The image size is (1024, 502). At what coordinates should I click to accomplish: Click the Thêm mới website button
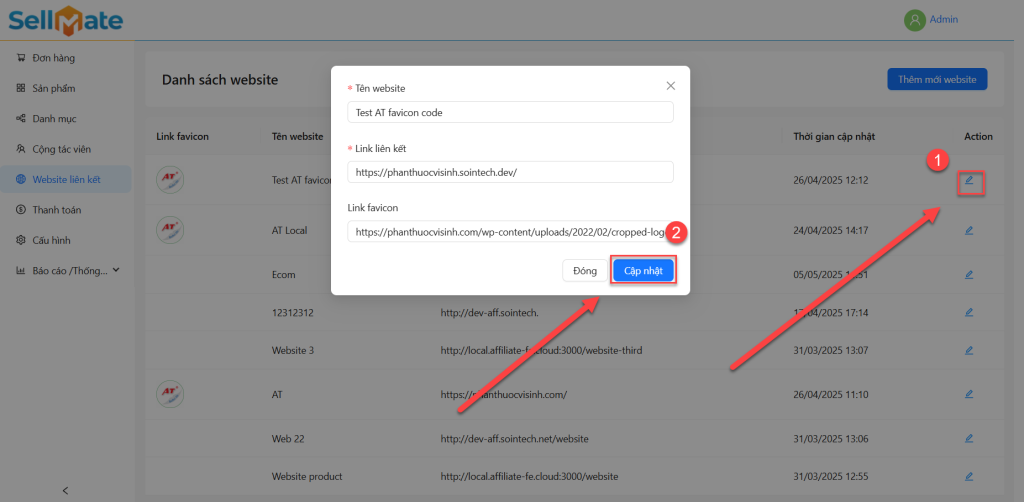coord(937,79)
